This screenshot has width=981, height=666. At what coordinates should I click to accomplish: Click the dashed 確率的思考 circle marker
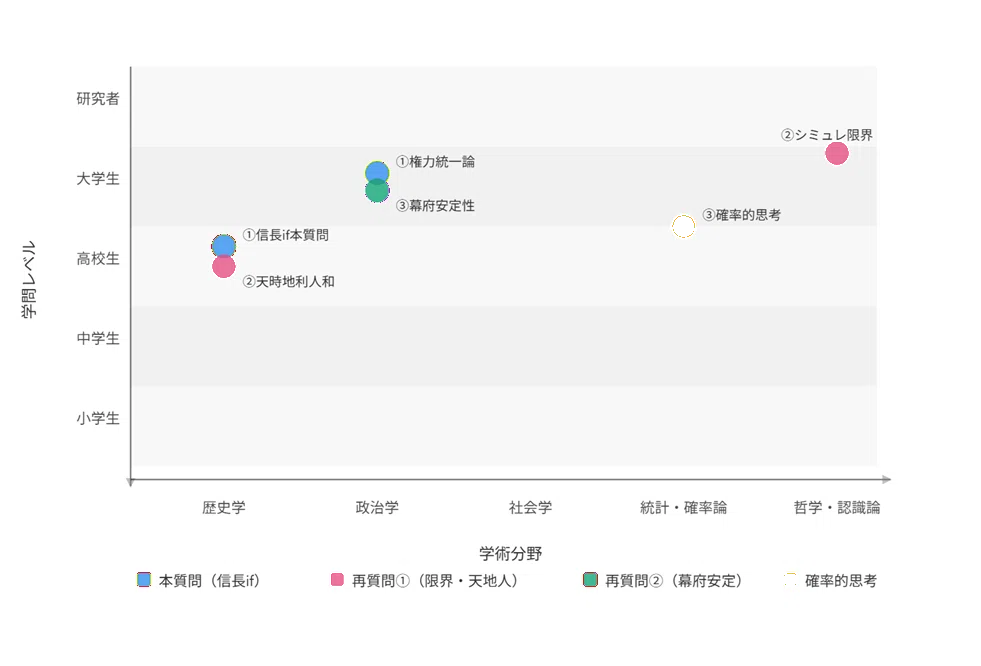point(683,226)
